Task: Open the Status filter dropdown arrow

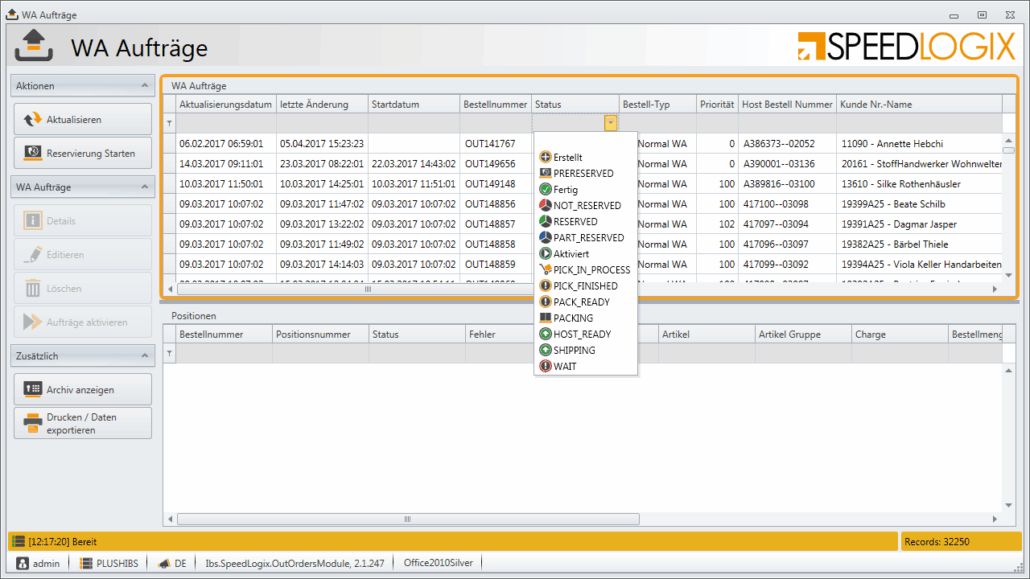Action: click(x=610, y=123)
